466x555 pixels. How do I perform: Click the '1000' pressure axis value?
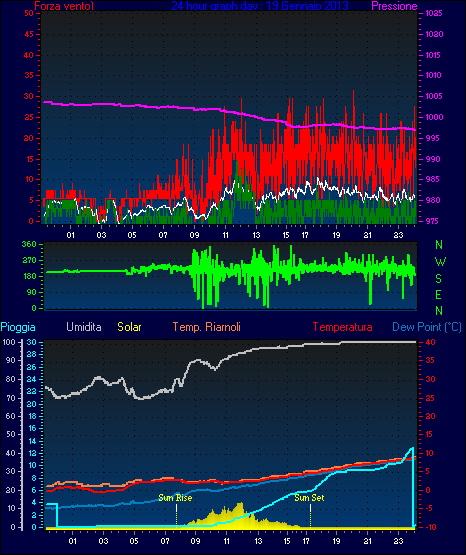coord(433,117)
